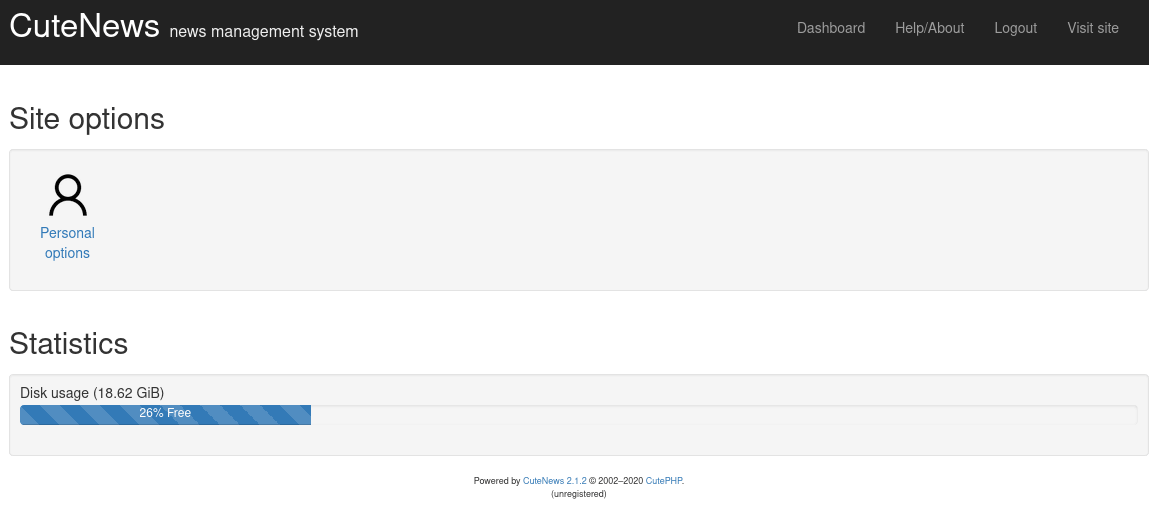This screenshot has height=517, width=1149.
Task: Click the © 2002–2020 copyright text
Action: click(616, 481)
